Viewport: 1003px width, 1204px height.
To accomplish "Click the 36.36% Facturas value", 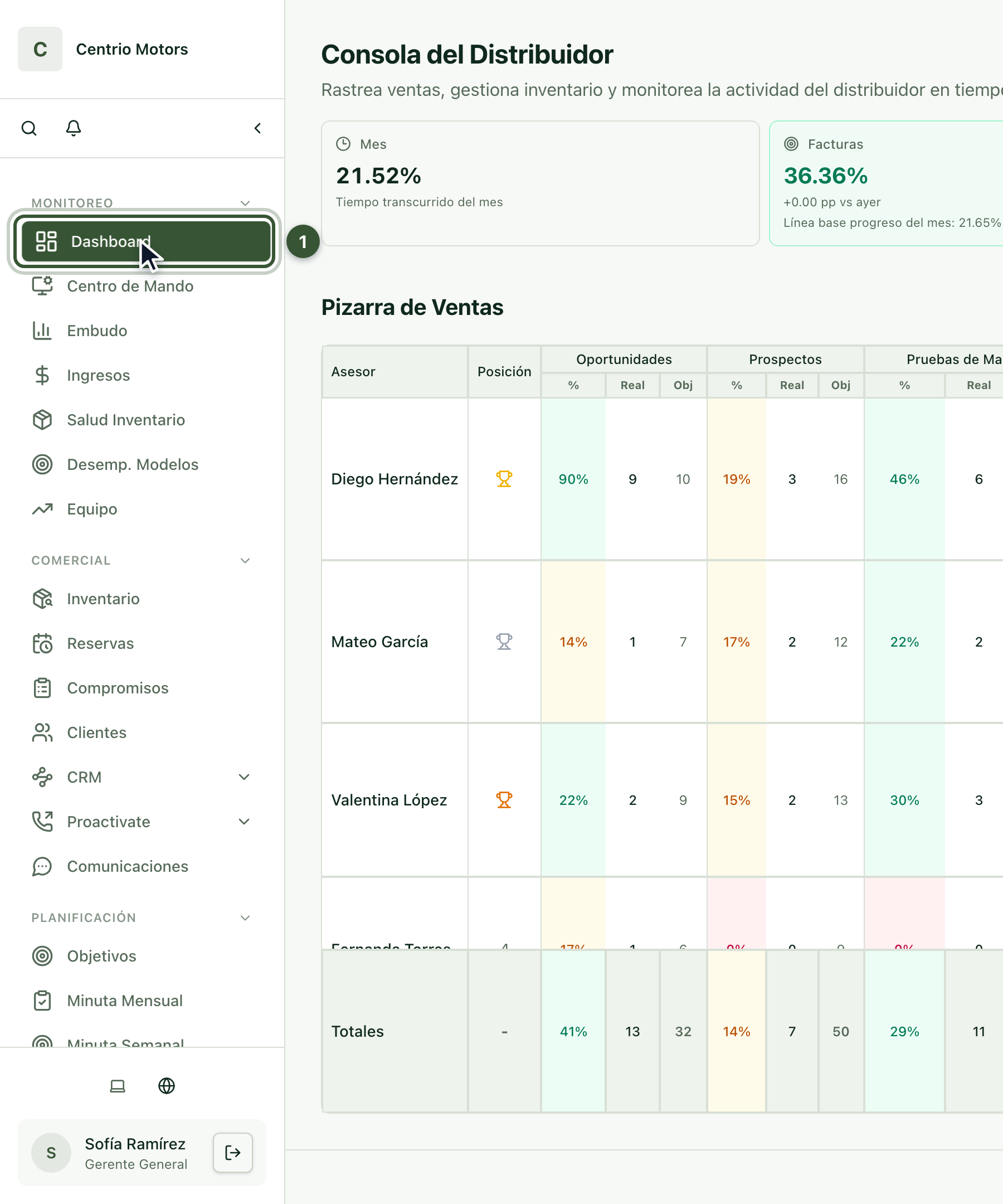I will (826, 176).
